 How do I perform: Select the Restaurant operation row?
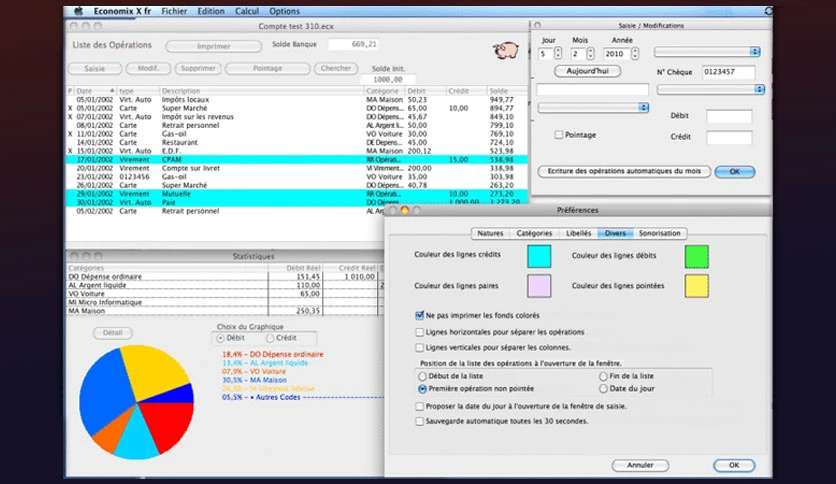[x=296, y=142]
